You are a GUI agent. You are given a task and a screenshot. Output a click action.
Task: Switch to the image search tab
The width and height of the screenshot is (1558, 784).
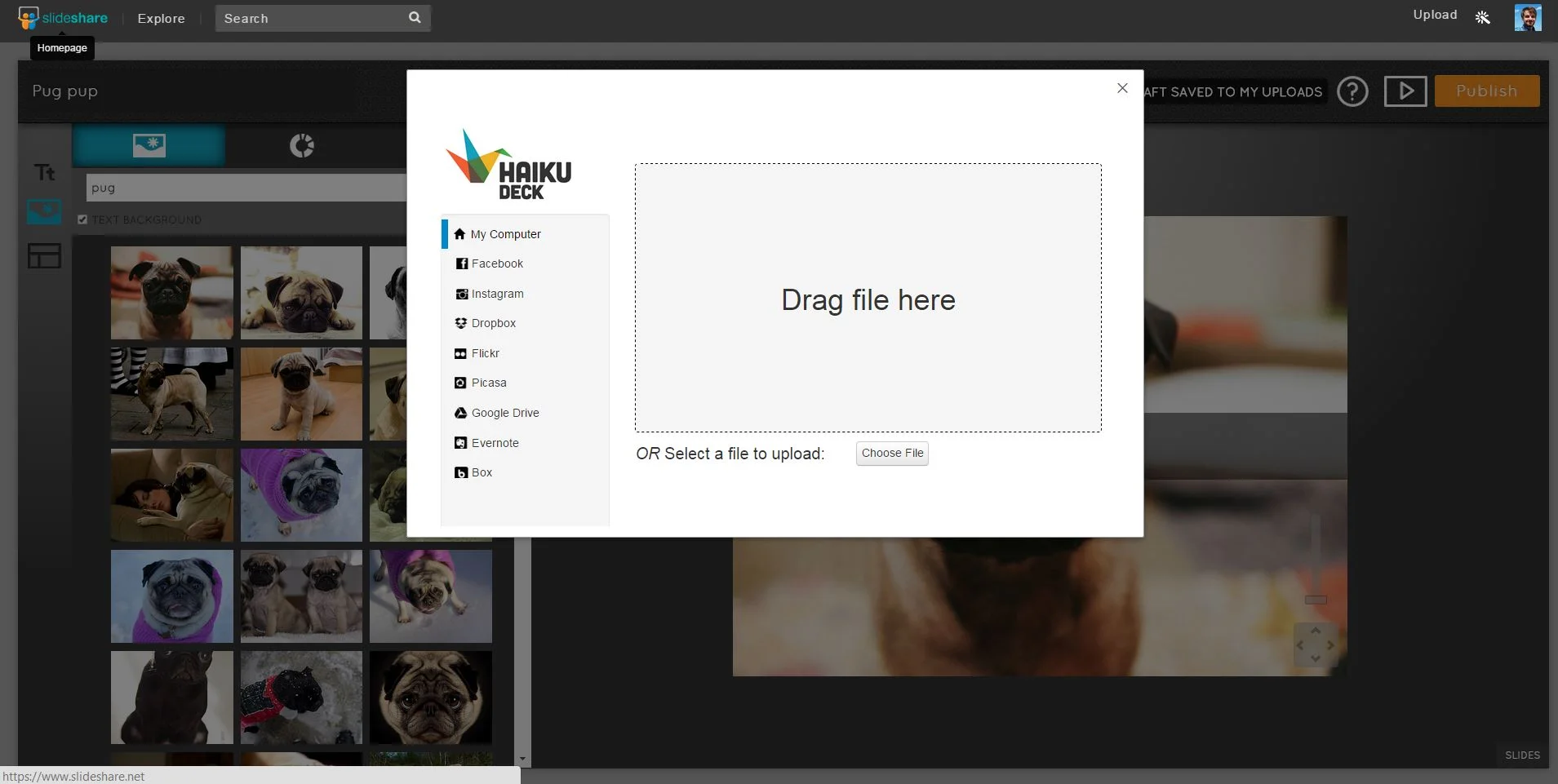click(149, 146)
